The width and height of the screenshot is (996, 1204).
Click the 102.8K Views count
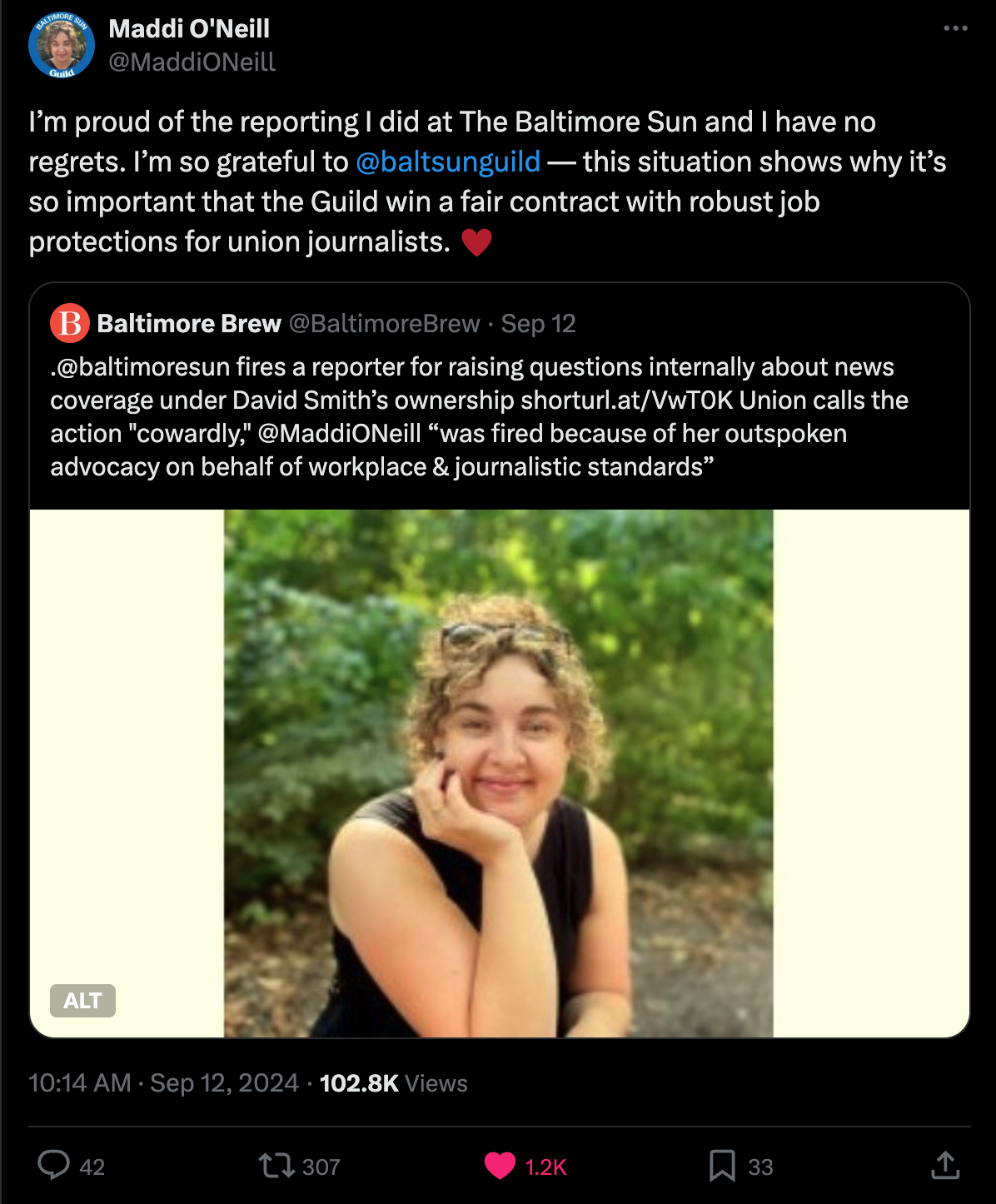point(393,1082)
